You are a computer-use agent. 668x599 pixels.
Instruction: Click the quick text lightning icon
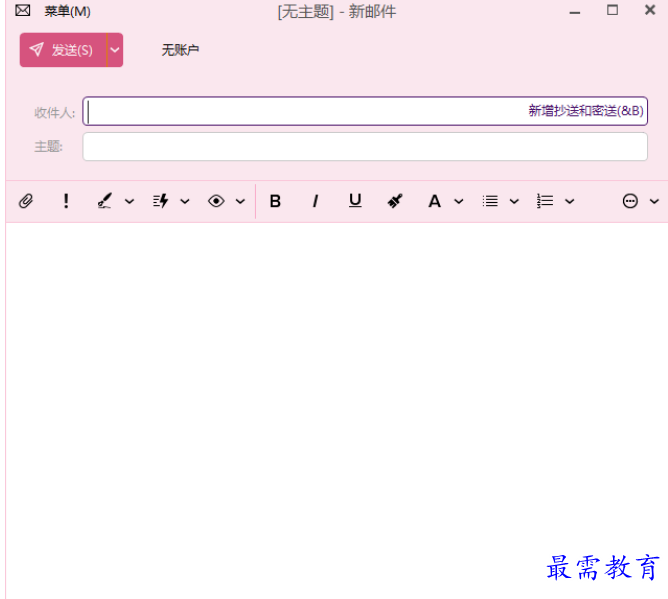tap(160, 201)
